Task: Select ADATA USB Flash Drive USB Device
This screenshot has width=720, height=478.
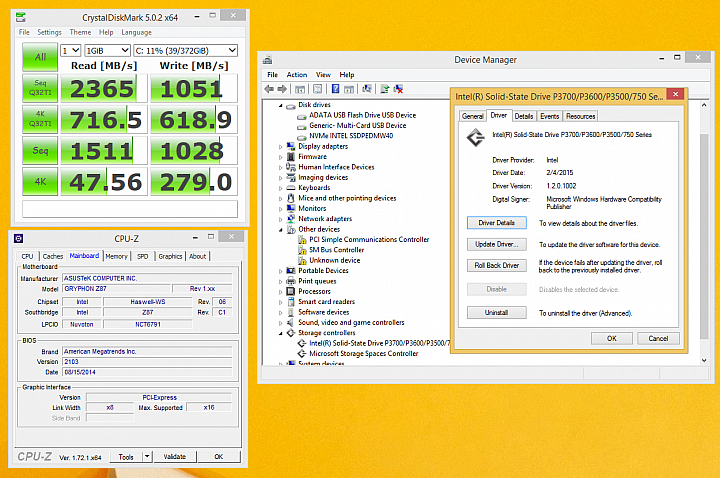Action: (363, 115)
